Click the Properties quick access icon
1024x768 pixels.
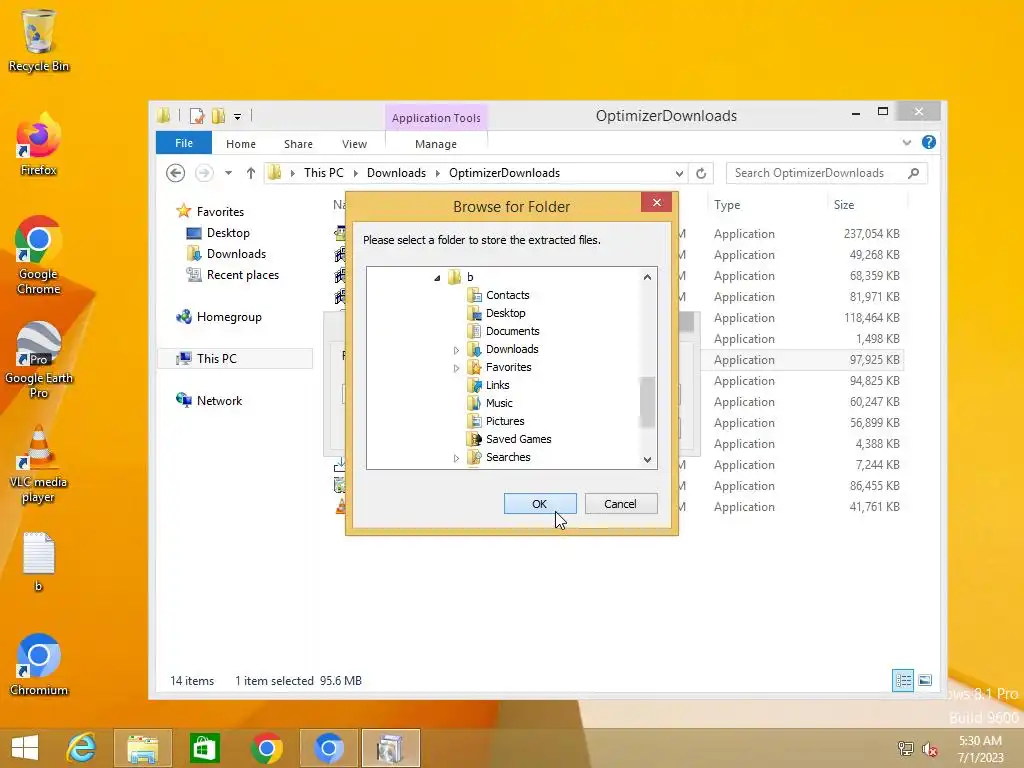197,116
